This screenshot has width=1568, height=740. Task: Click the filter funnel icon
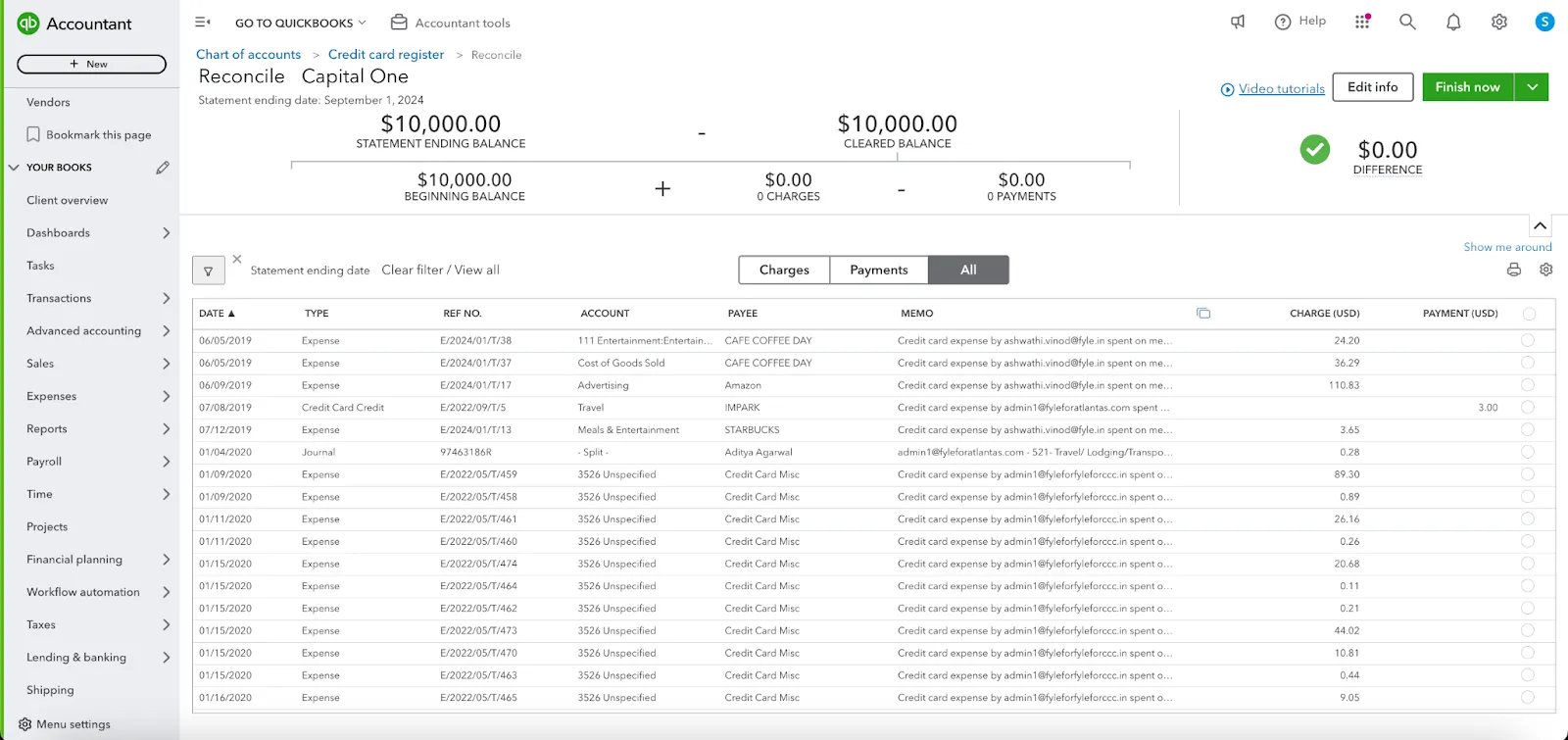pos(209,271)
